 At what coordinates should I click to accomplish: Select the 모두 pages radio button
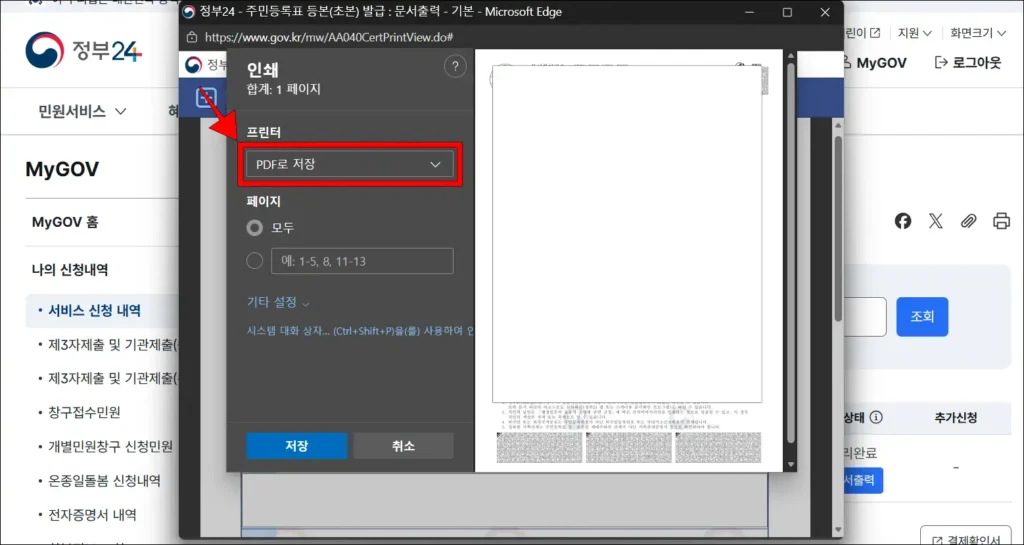[254, 228]
